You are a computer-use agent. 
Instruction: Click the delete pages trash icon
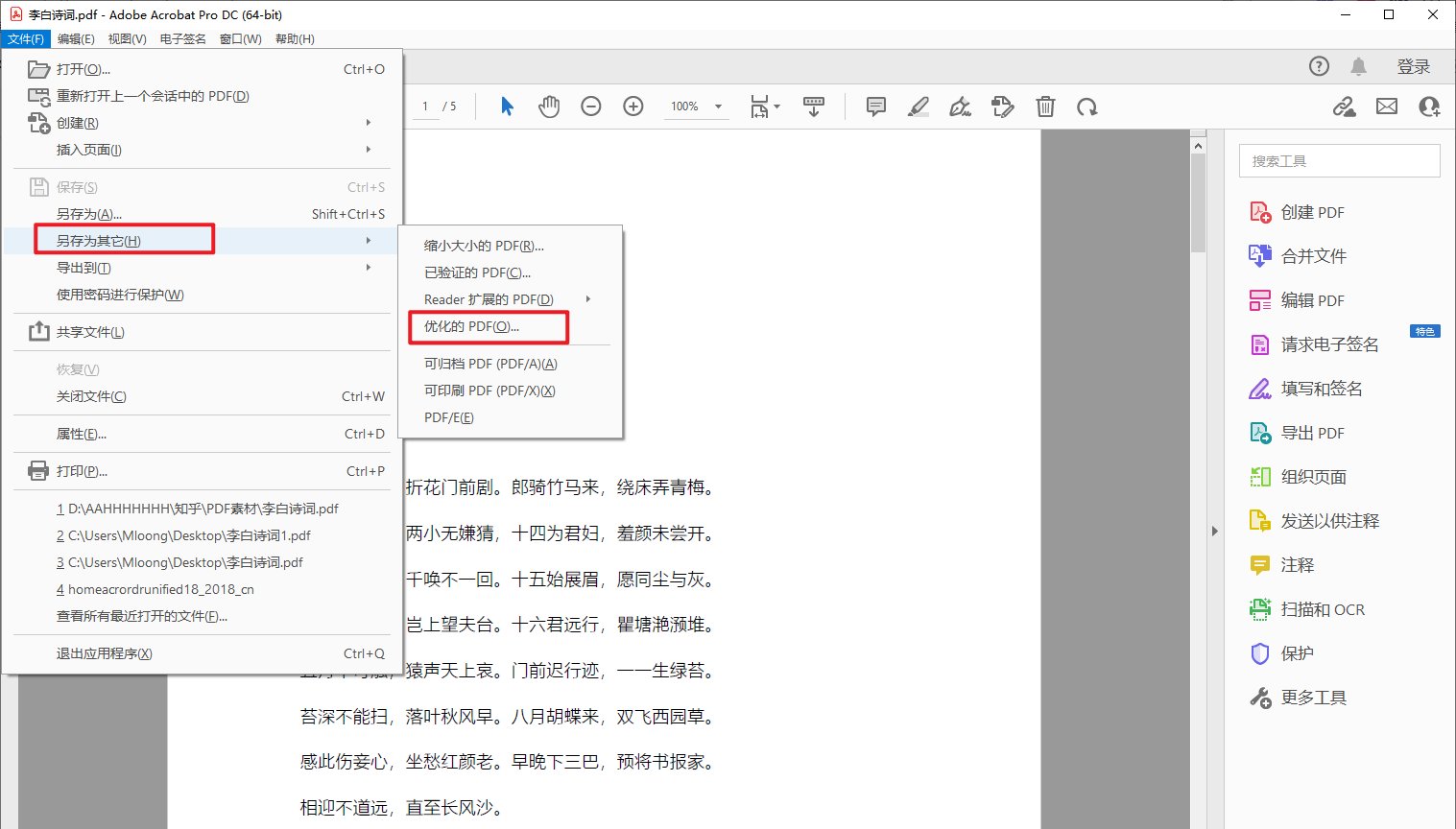(1045, 107)
